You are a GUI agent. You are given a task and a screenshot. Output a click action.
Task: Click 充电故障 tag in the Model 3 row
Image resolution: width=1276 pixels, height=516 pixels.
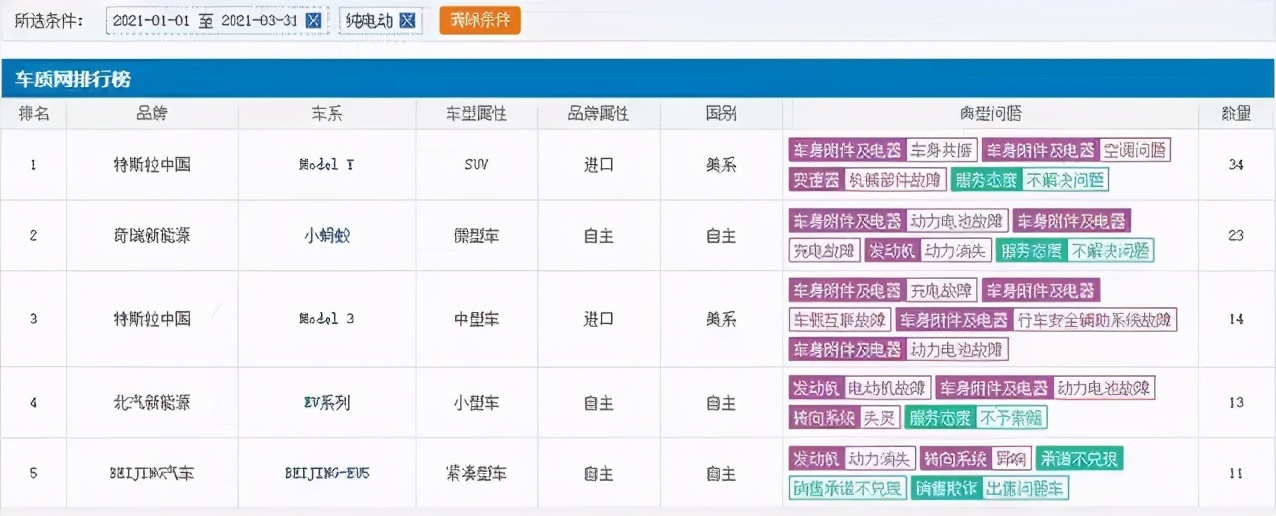(941, 291)
